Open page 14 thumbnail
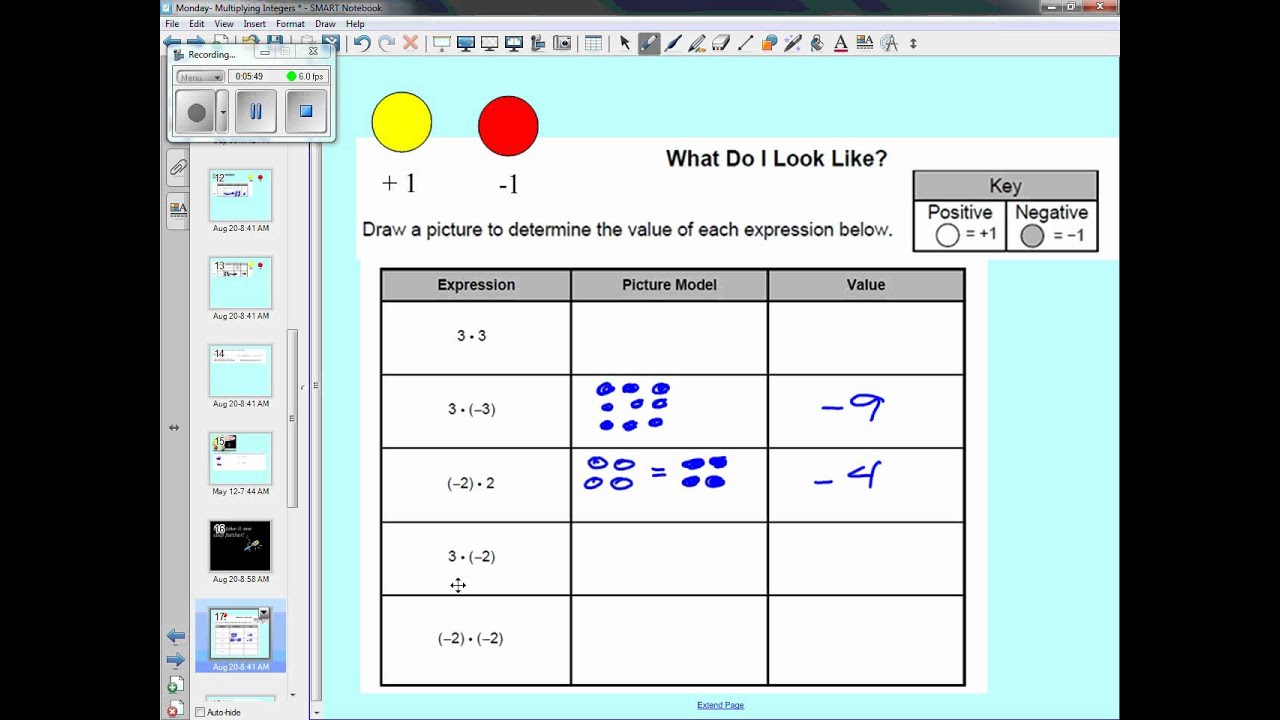 click(240, 371)
